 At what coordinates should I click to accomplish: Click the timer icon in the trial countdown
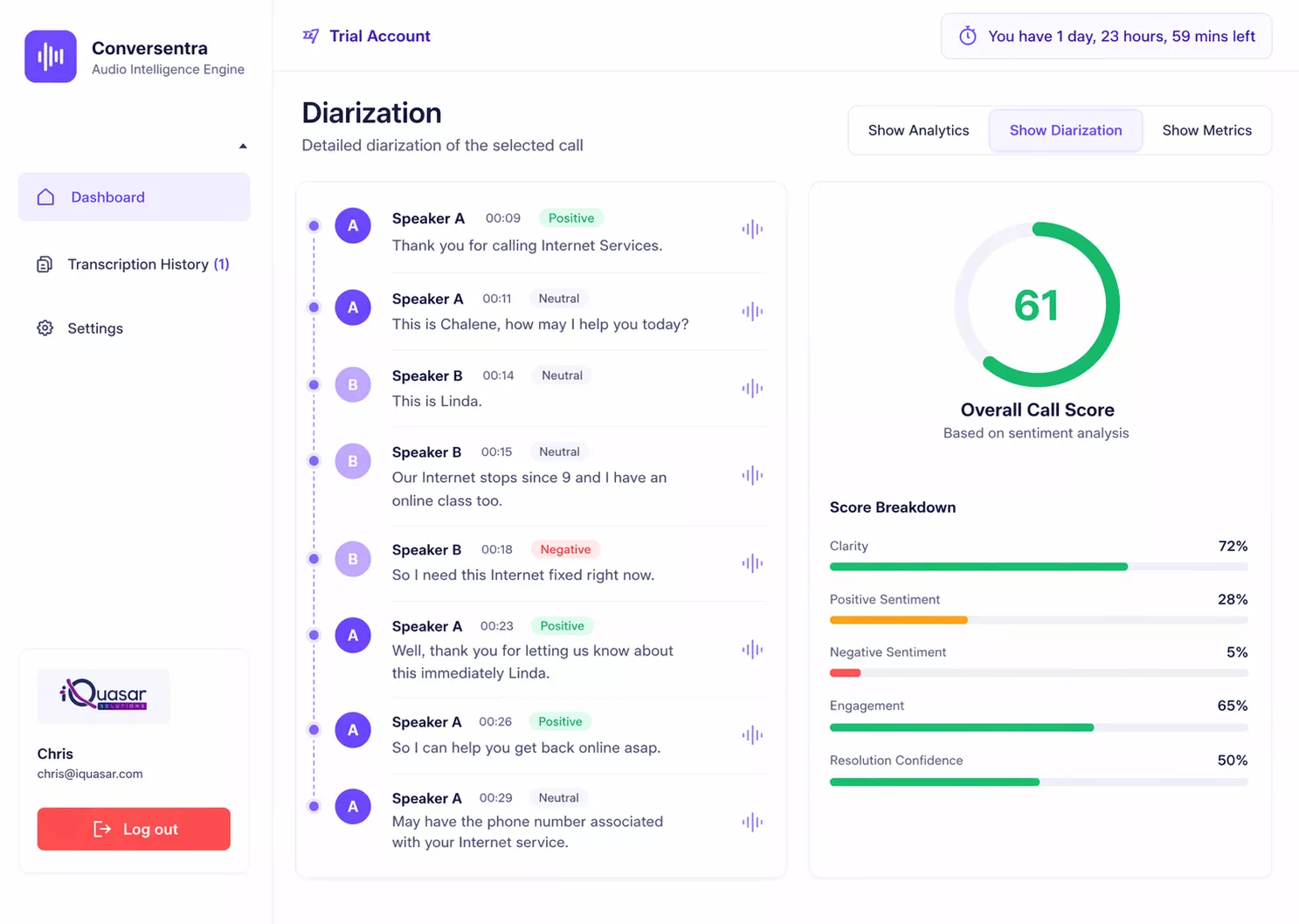(x=968, y=36)
